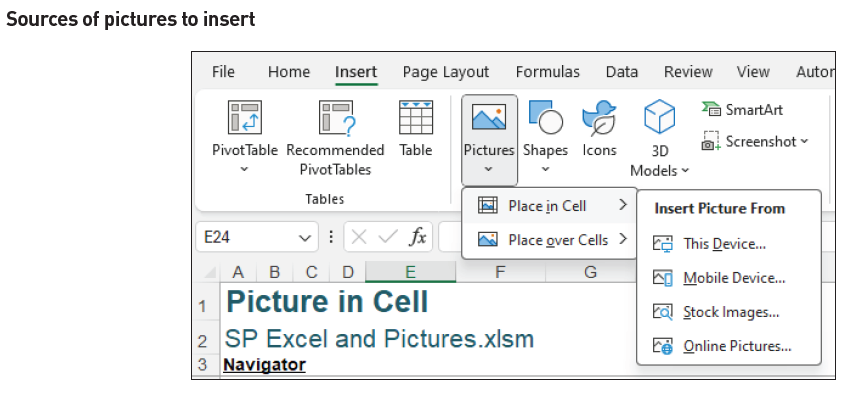This screenshot has width=846, height=409.
Task: Choose Place in Cell text label
Action: pos(547,206)
